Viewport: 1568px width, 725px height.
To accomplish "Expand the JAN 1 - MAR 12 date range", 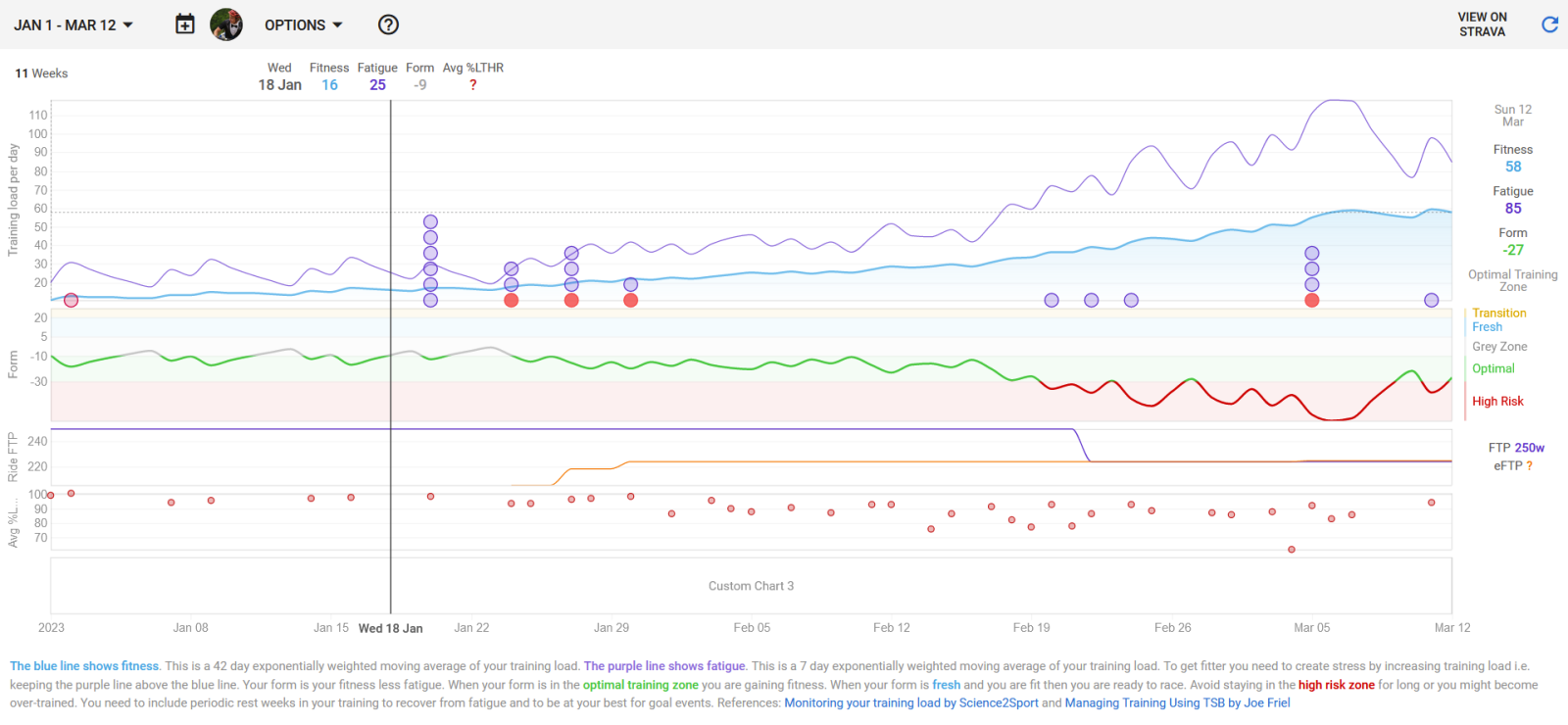I will [73, 24].
